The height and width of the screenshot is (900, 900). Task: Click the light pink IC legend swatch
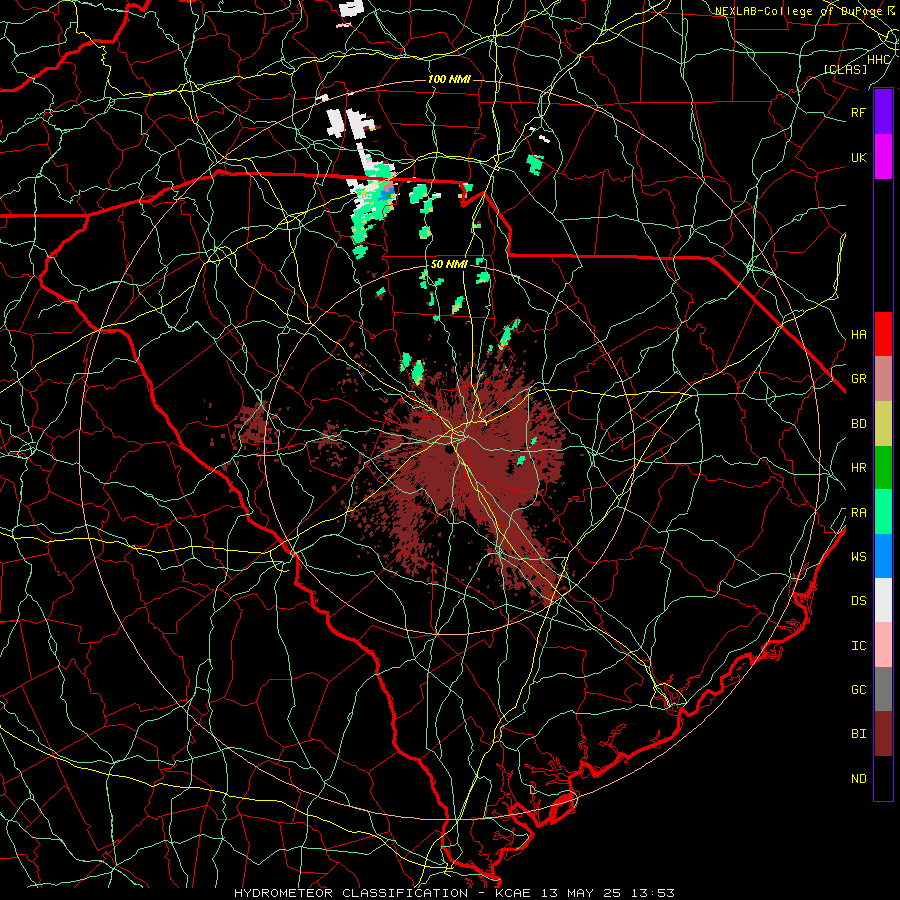pos(883,645)
